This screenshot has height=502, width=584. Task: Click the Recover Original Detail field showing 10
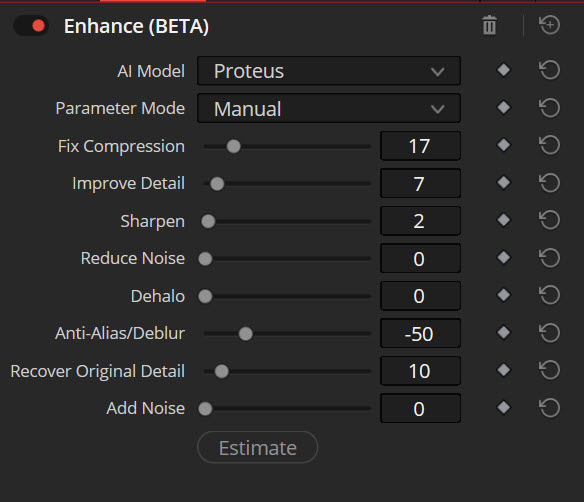(420, 371)
